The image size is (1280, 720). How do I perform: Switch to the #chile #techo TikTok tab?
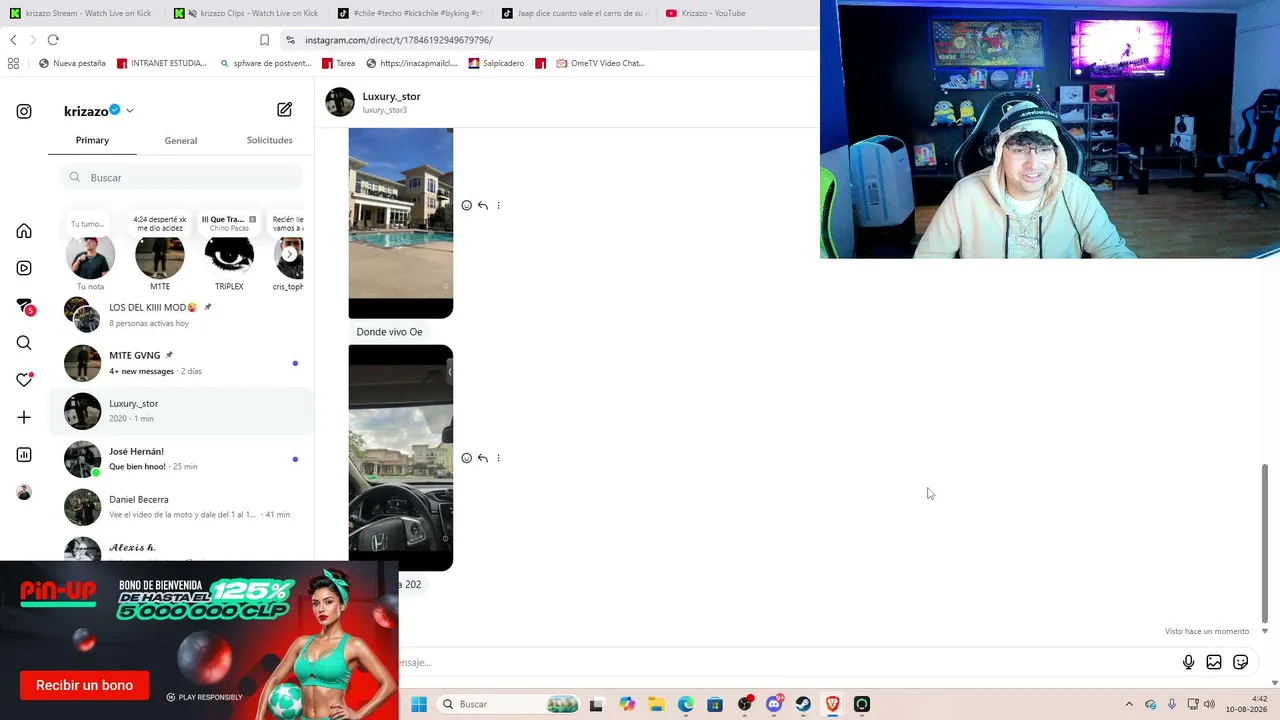tap(410, 13)
